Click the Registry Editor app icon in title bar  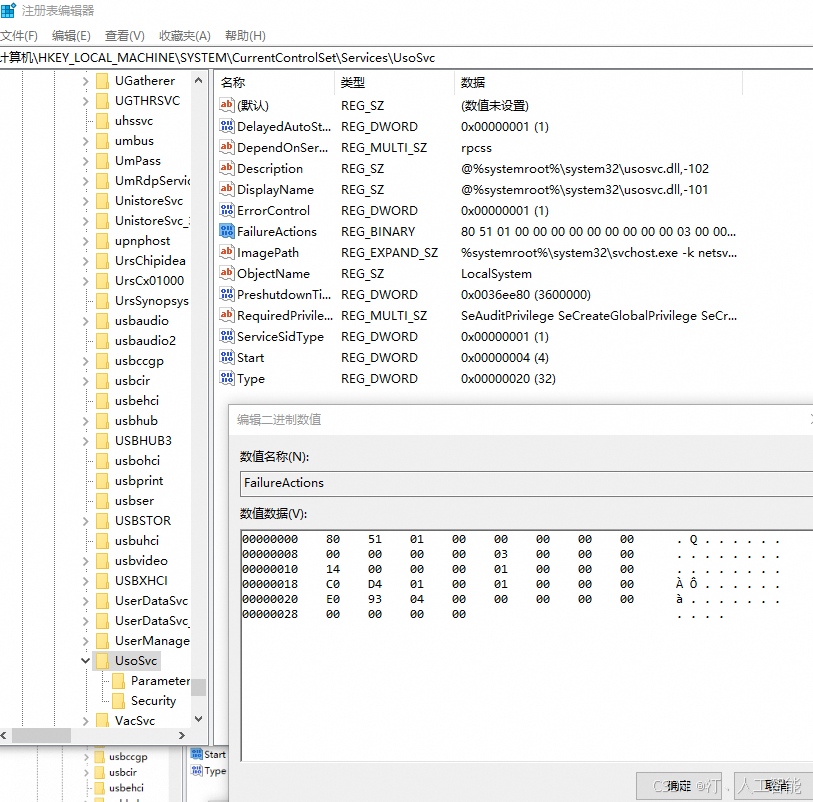click(x=8, y=10)
